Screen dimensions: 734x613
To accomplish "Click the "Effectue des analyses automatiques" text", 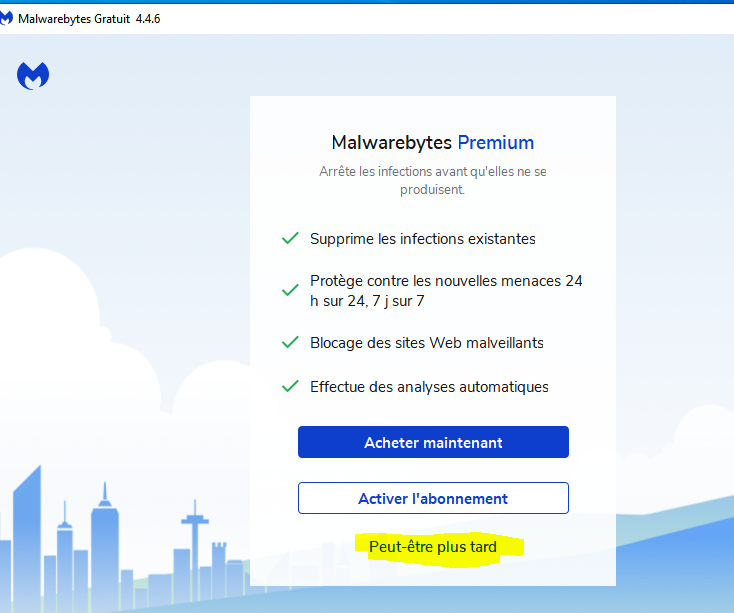I will pos(429,386).
